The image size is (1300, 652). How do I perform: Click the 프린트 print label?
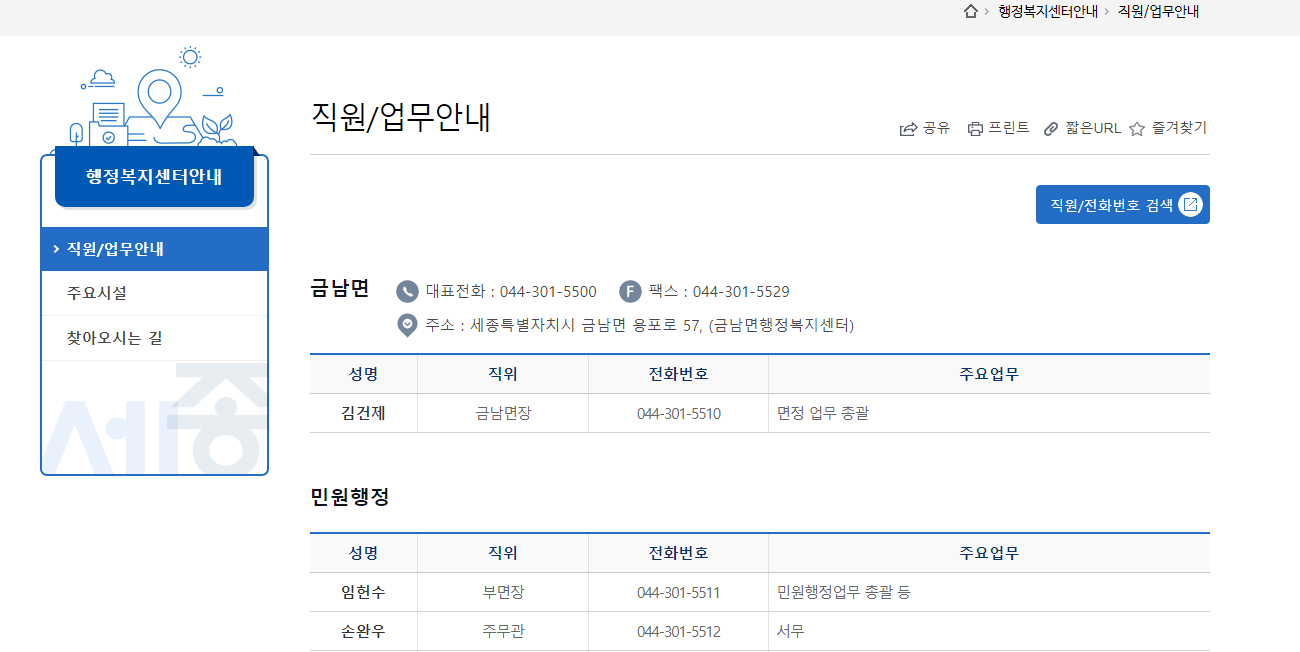(1009, 128)
